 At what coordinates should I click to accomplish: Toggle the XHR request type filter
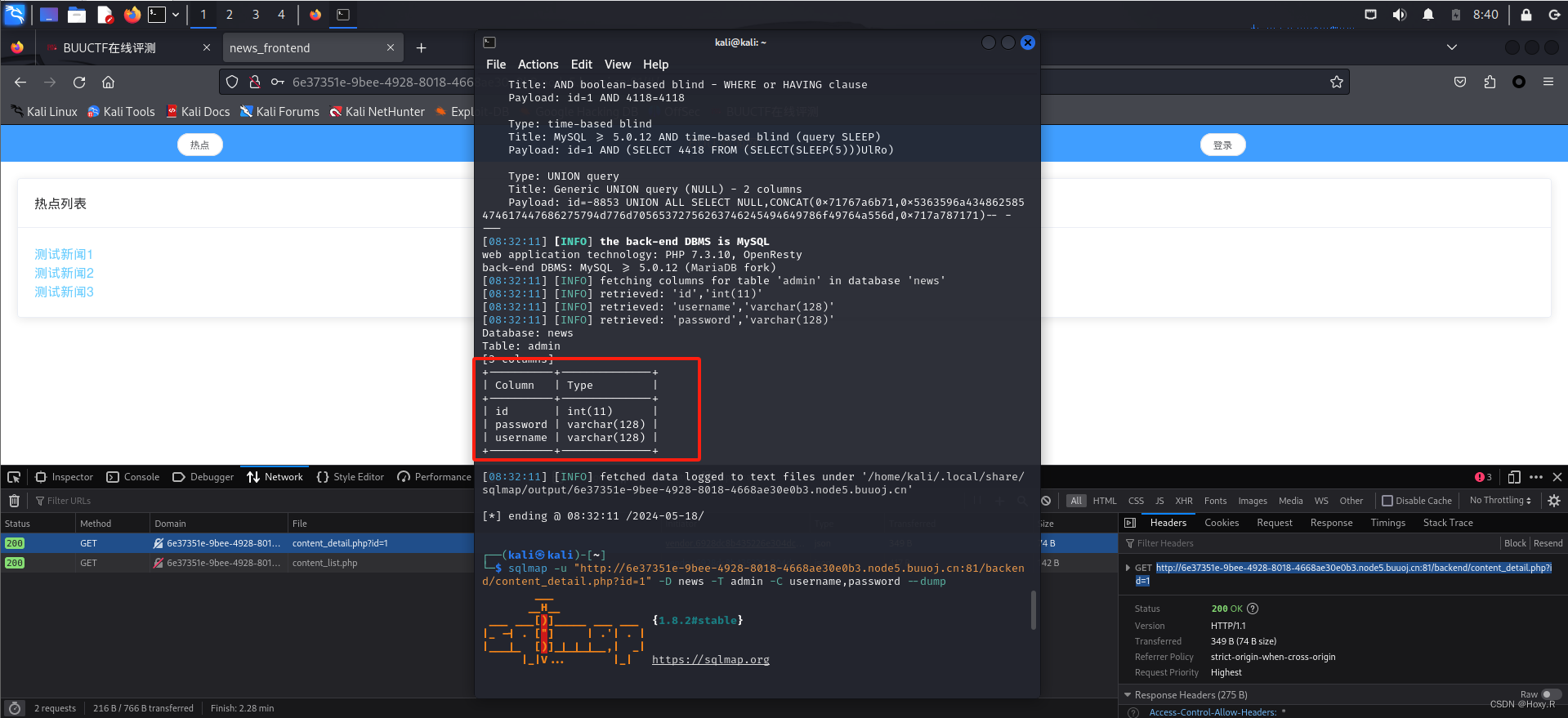[x=1184, y=501]
